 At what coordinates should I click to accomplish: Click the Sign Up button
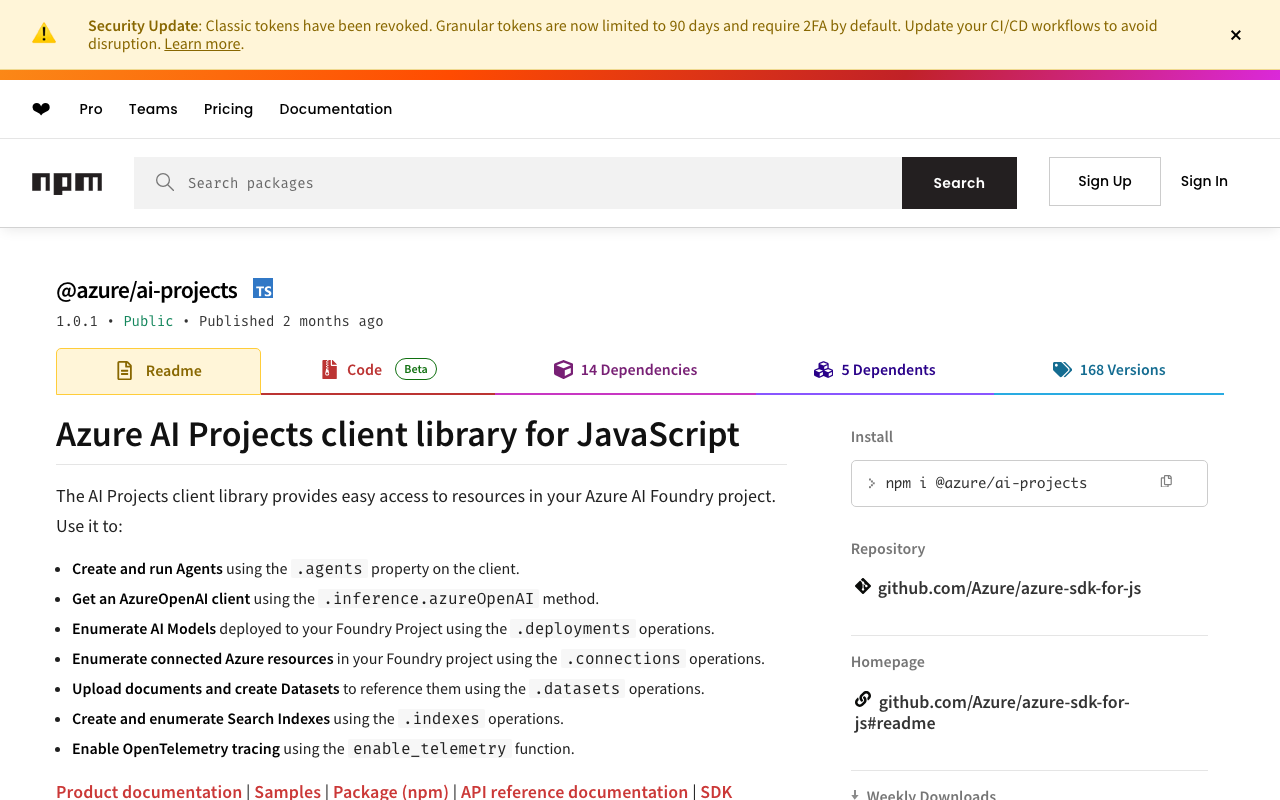point(1104,181)
